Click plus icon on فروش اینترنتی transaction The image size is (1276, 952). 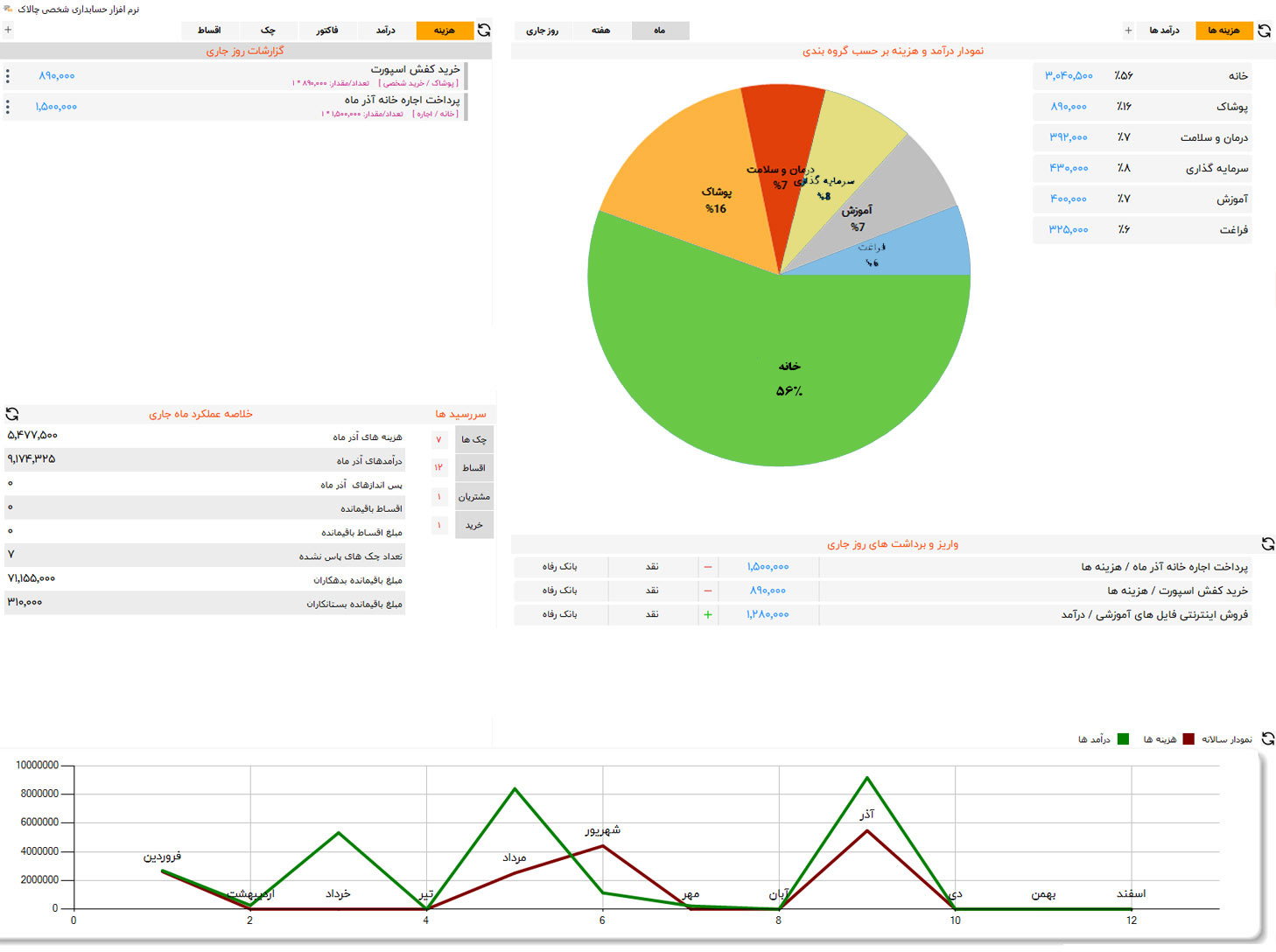tap(708, 614)
